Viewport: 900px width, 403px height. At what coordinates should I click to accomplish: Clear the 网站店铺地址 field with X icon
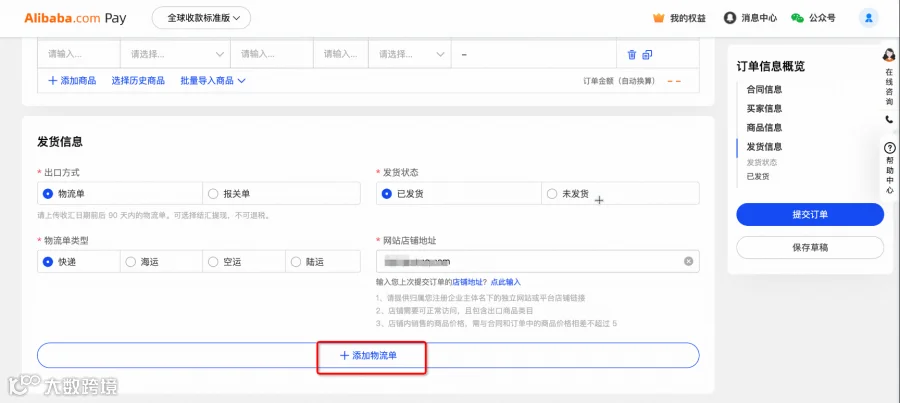coord(688,261)
